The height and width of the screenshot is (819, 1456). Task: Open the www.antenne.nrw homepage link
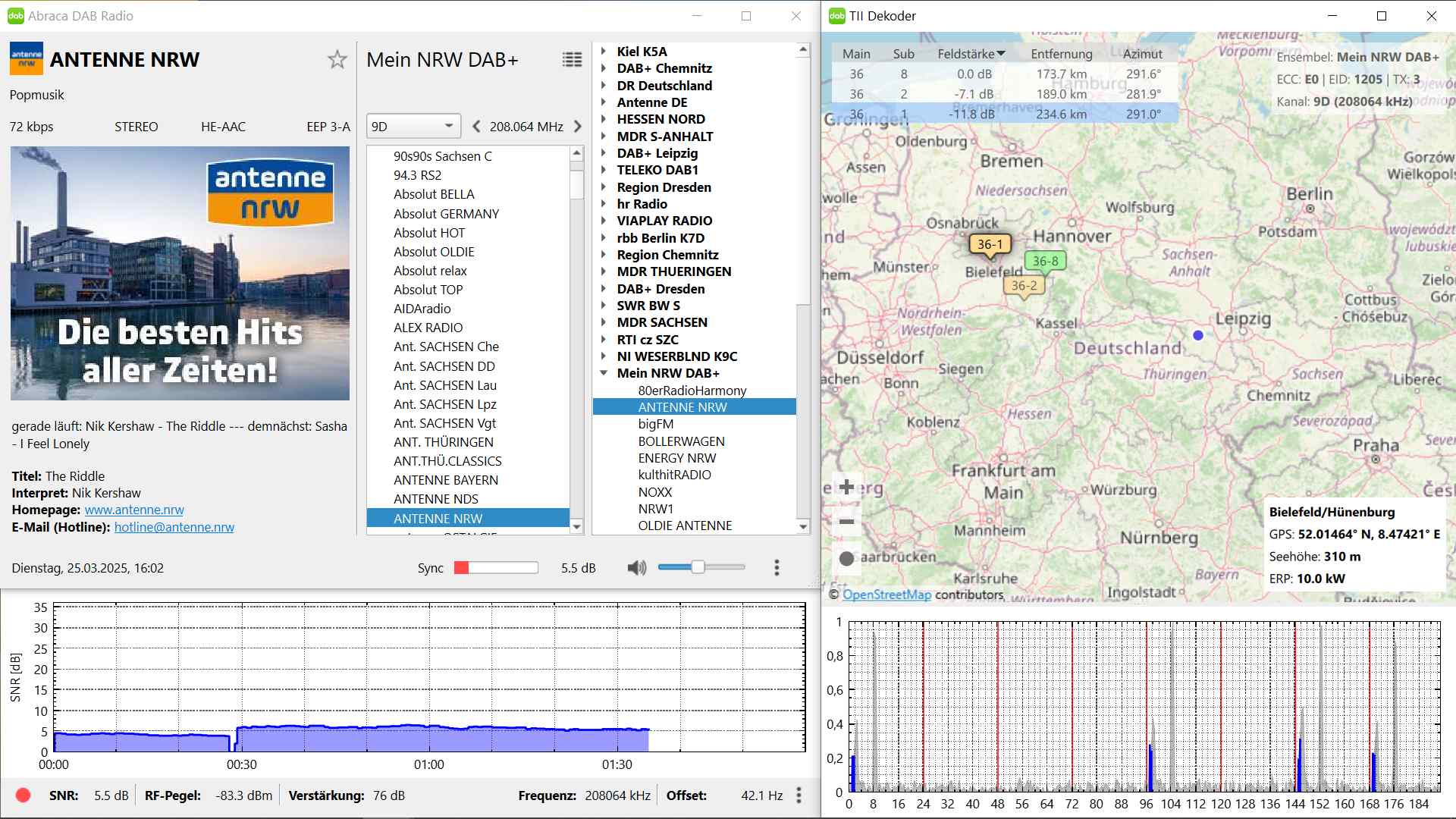pyautogui.click(x=134, y=510)
